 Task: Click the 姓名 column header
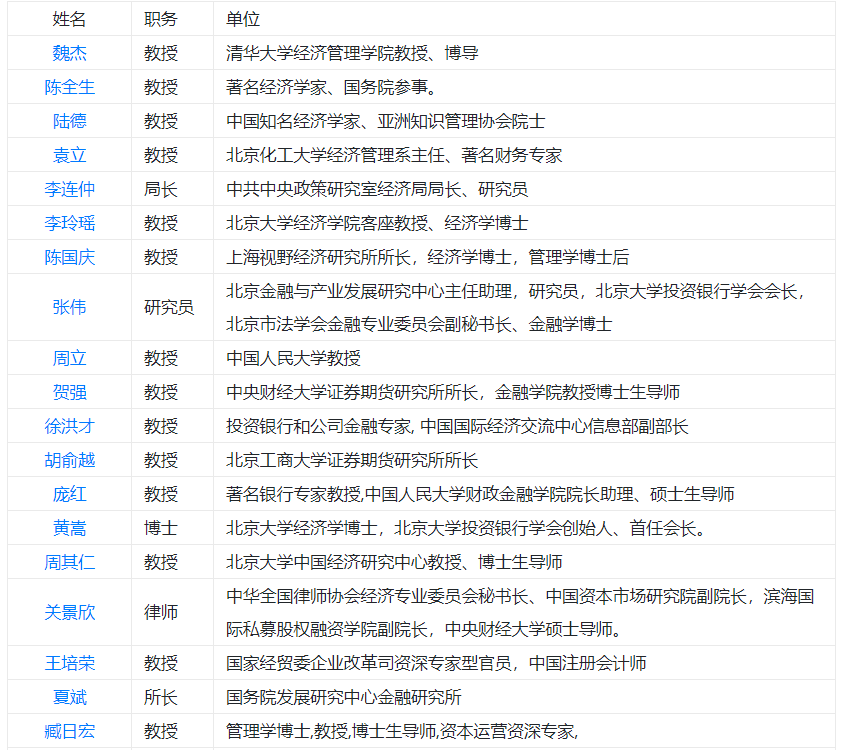coord(69,19)
